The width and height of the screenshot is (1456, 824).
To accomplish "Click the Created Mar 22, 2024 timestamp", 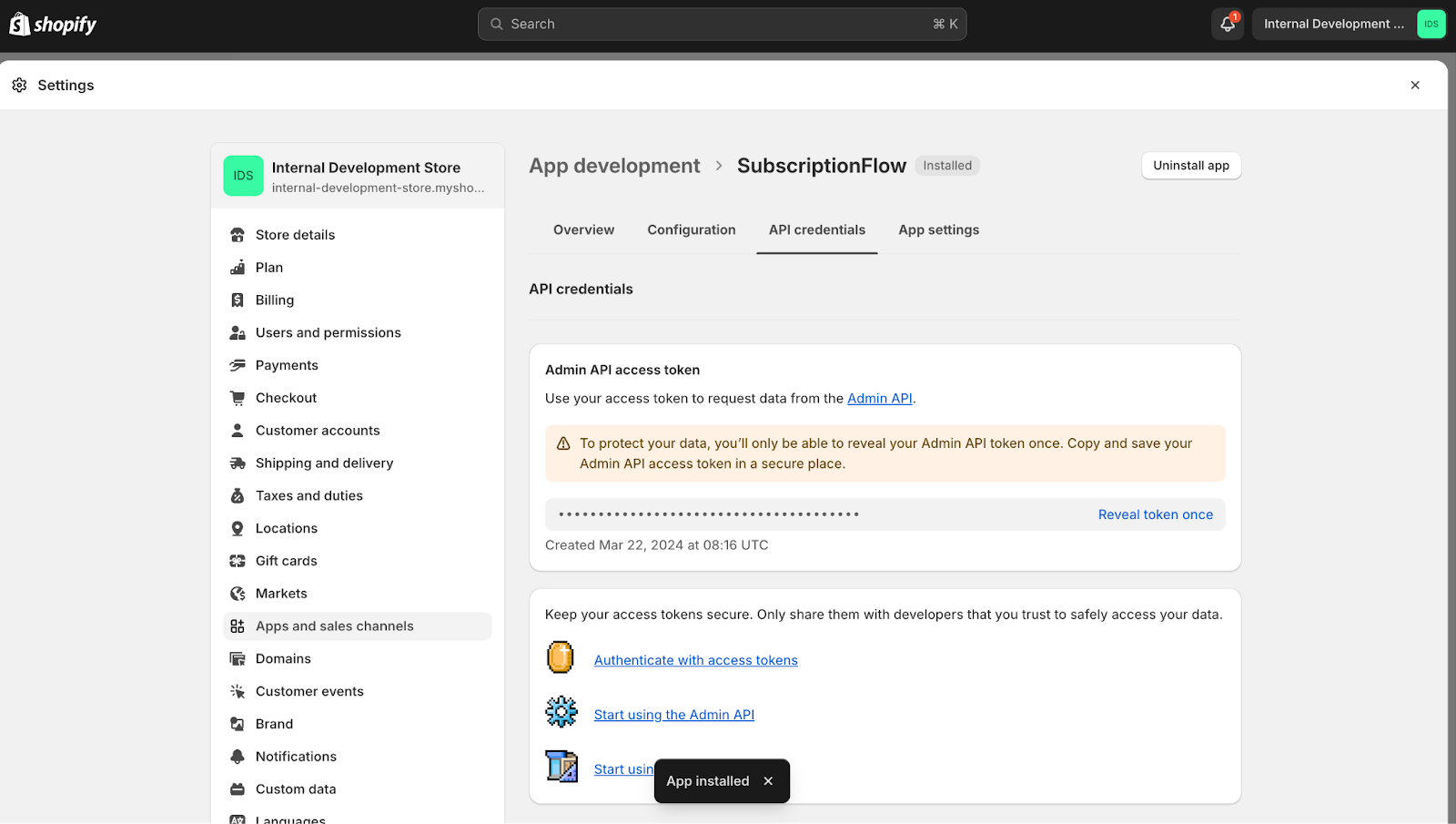I will [x=657, y=545].
